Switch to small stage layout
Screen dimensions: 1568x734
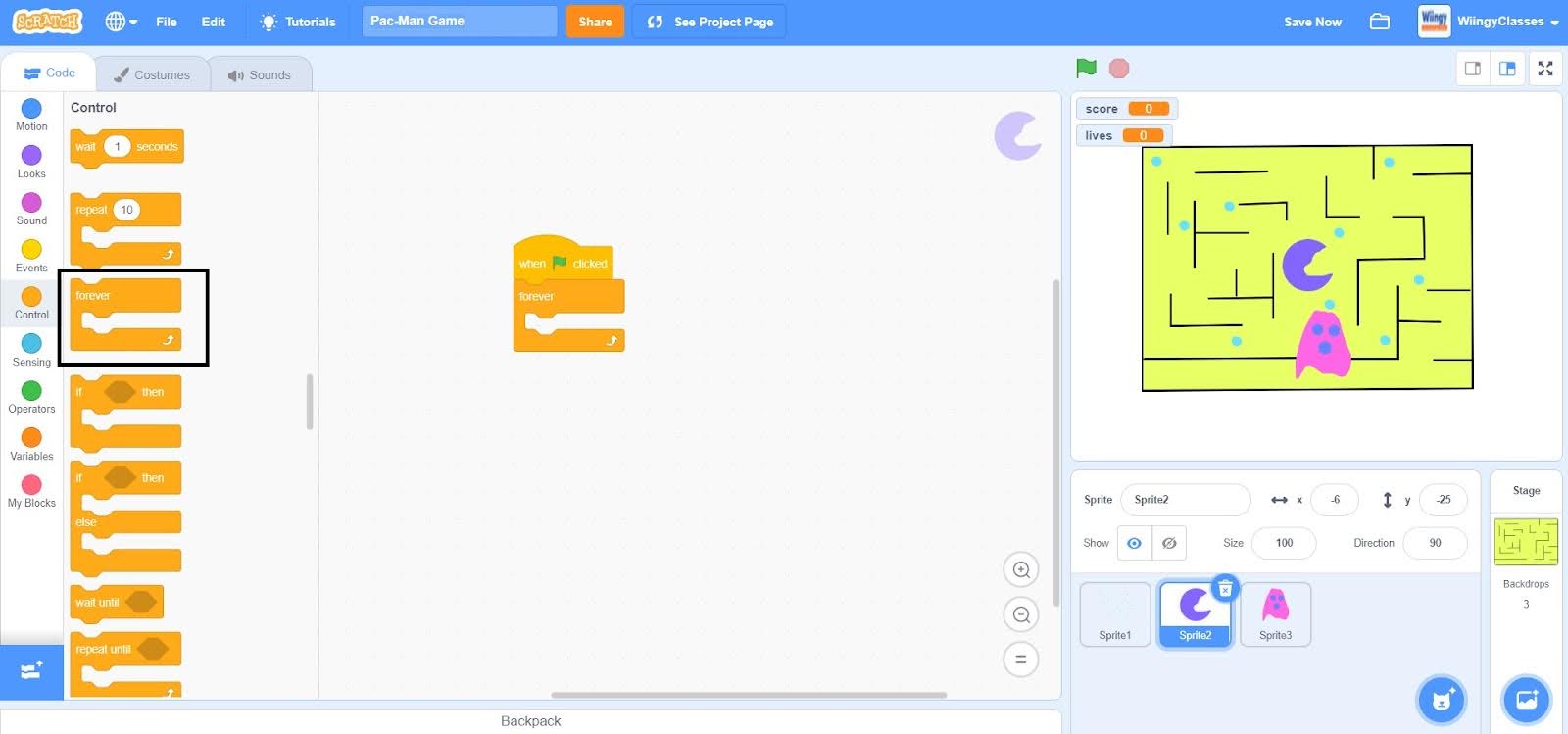1473,69
